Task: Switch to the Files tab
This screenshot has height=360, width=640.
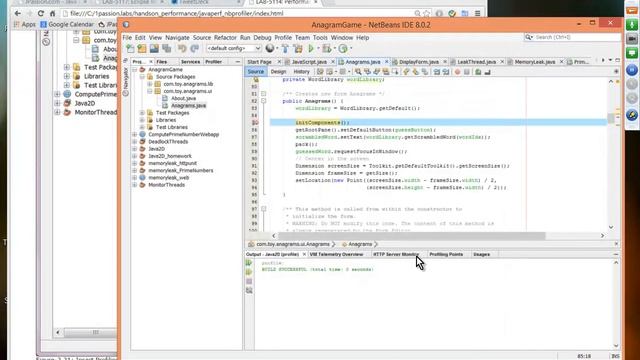Action: (x=162, y=62)
